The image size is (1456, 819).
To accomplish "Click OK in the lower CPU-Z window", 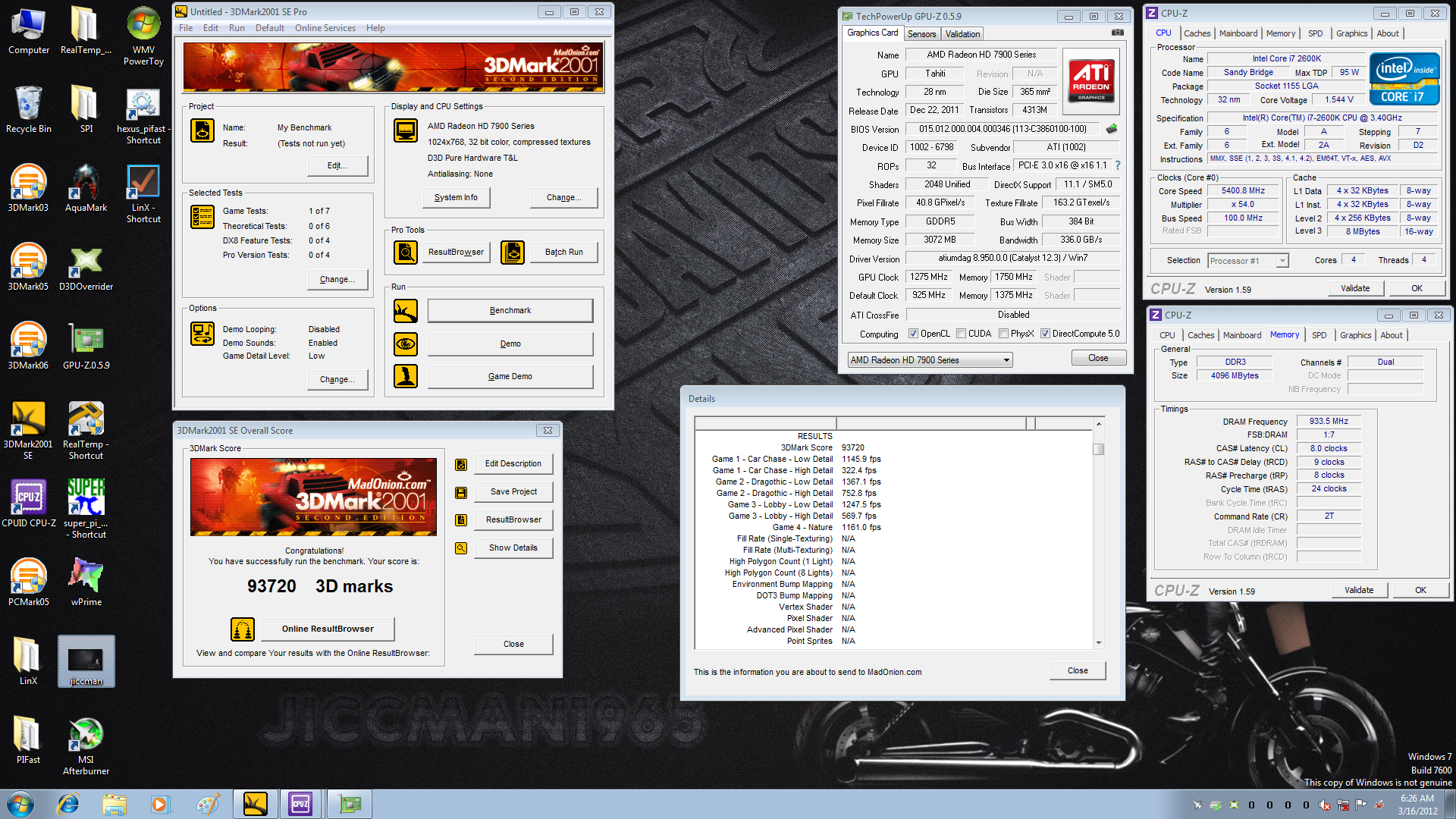I will click(x=1420, y=590).
